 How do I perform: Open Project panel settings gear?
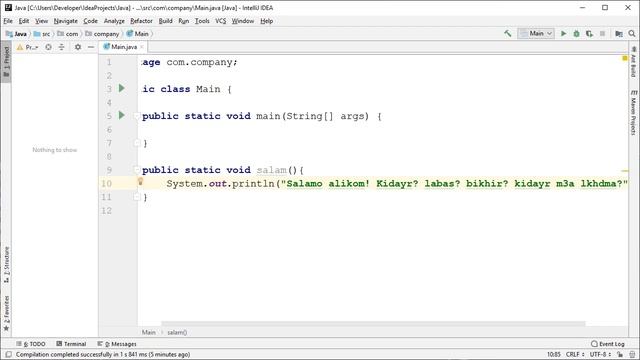click(x=78, y=47)
